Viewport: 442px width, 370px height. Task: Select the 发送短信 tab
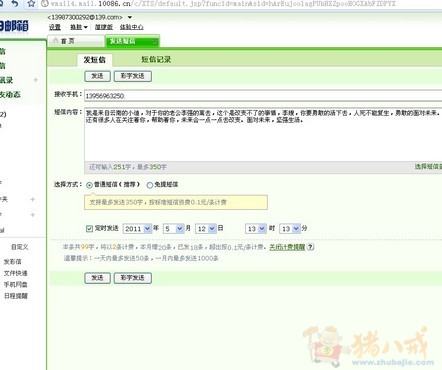point(132,41)
